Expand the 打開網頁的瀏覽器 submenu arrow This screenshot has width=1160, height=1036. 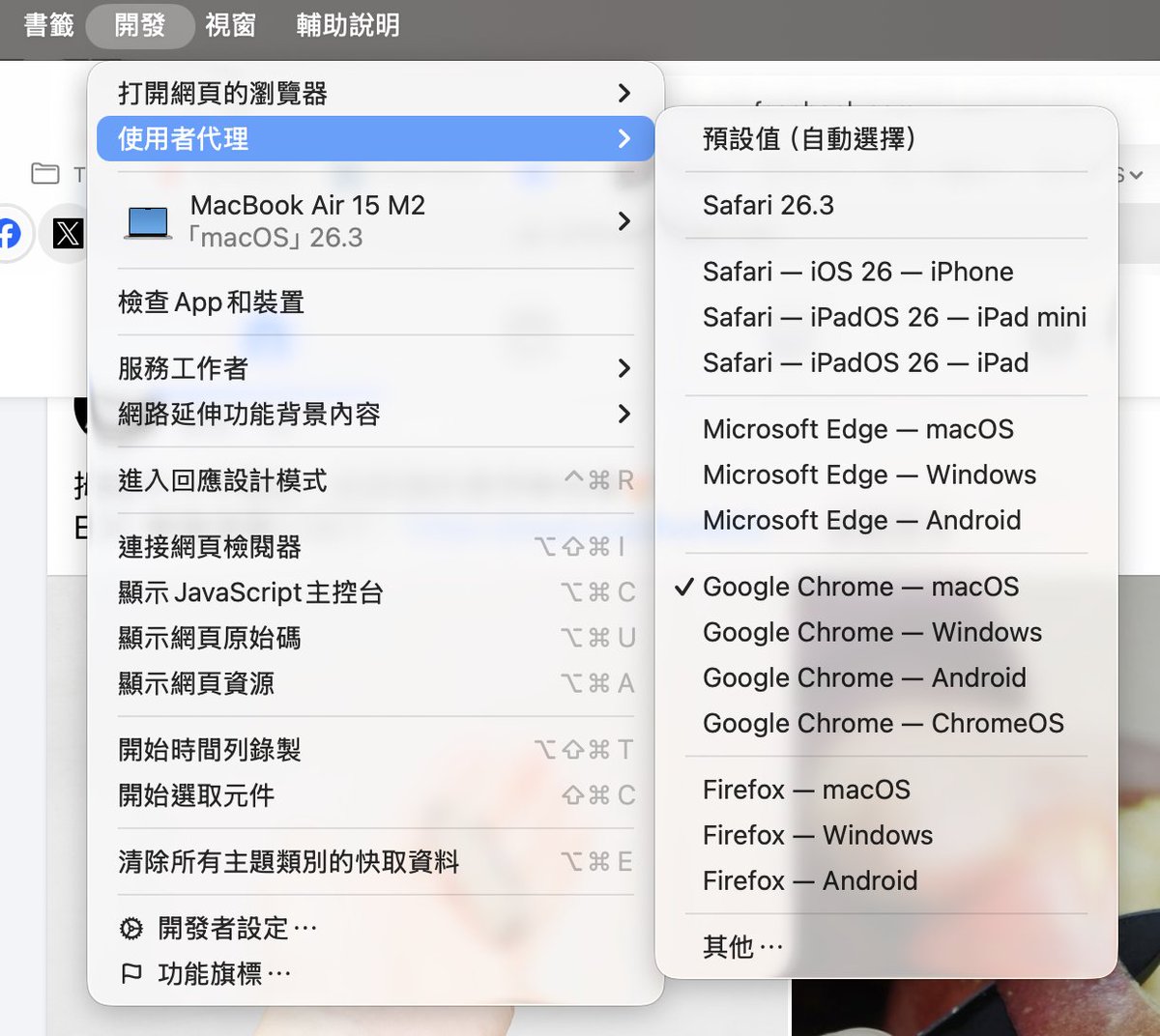coord(624,93)
